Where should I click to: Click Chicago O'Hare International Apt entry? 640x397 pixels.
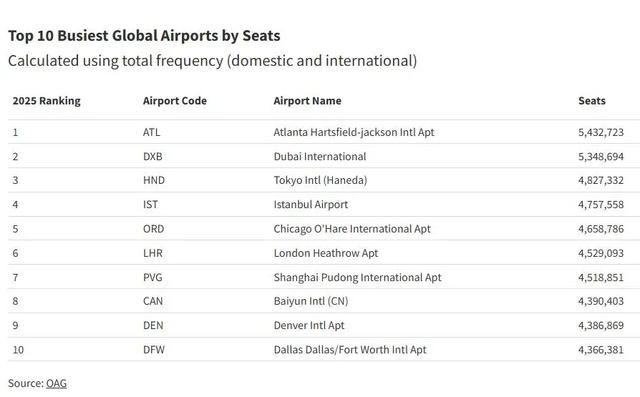(352, 228)
